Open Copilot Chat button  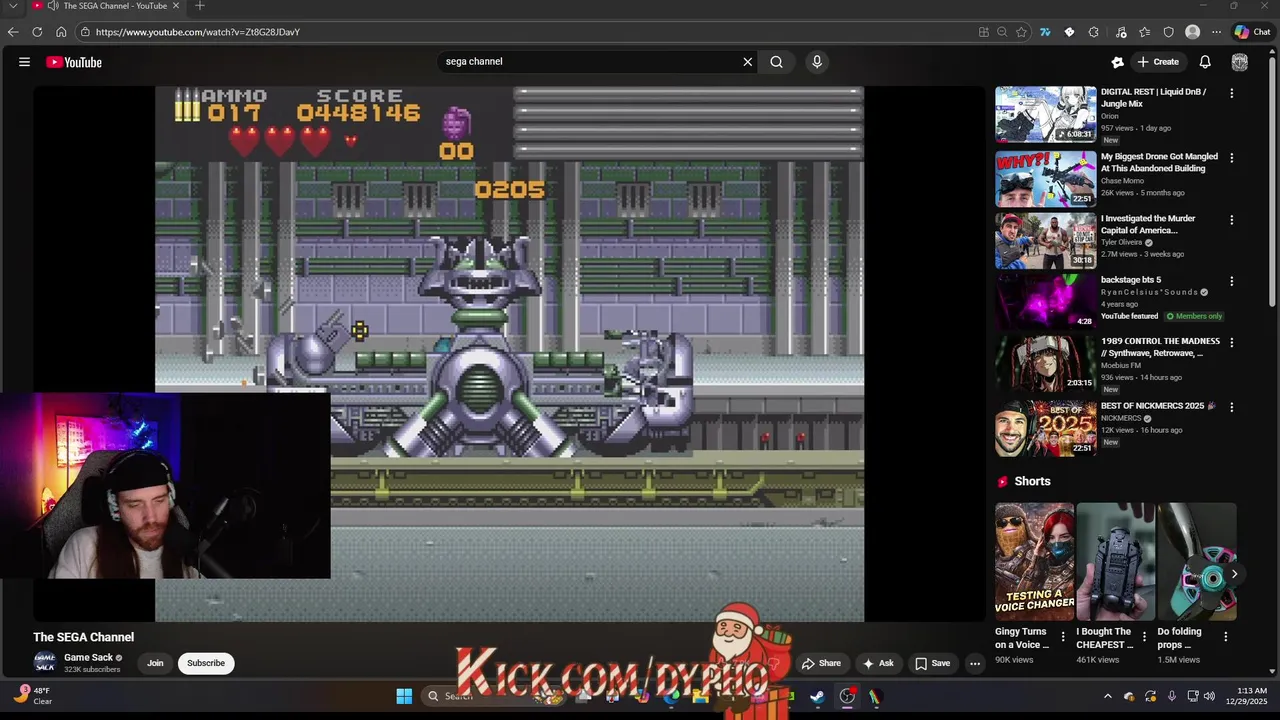1252,32
